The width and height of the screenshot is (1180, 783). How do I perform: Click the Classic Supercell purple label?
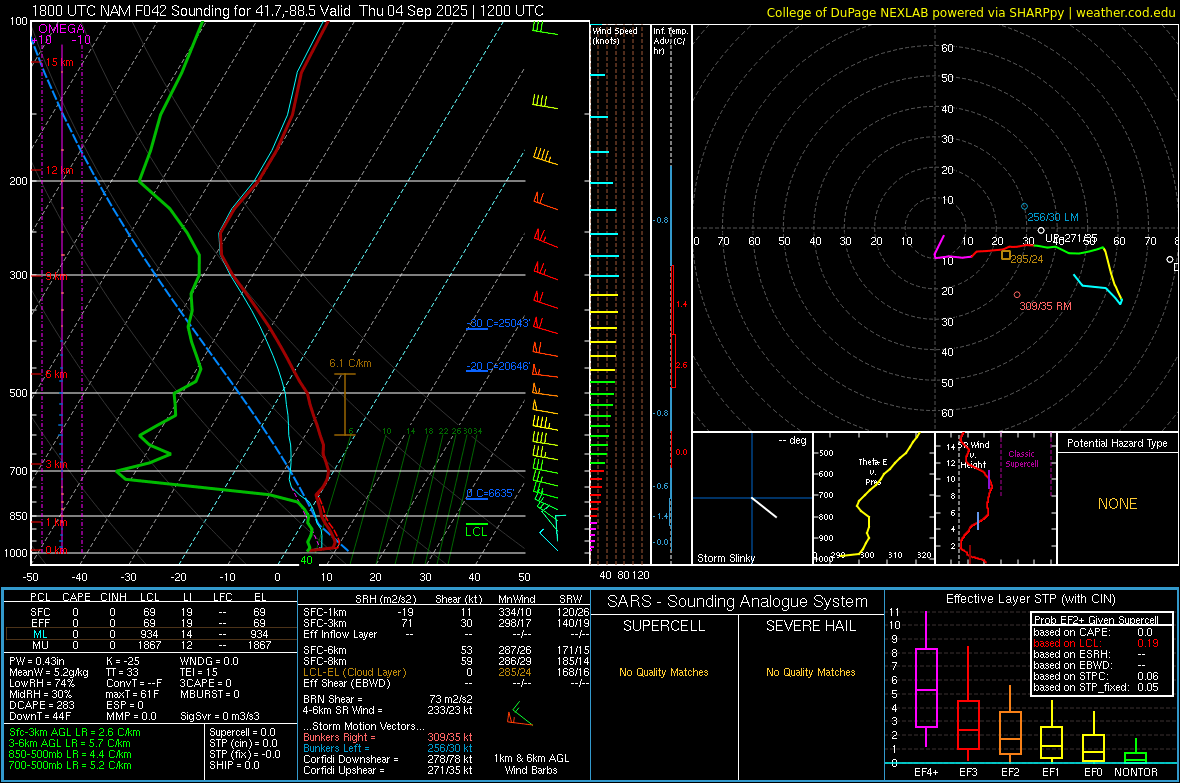pyautogui.click(x=1022, y=459)
